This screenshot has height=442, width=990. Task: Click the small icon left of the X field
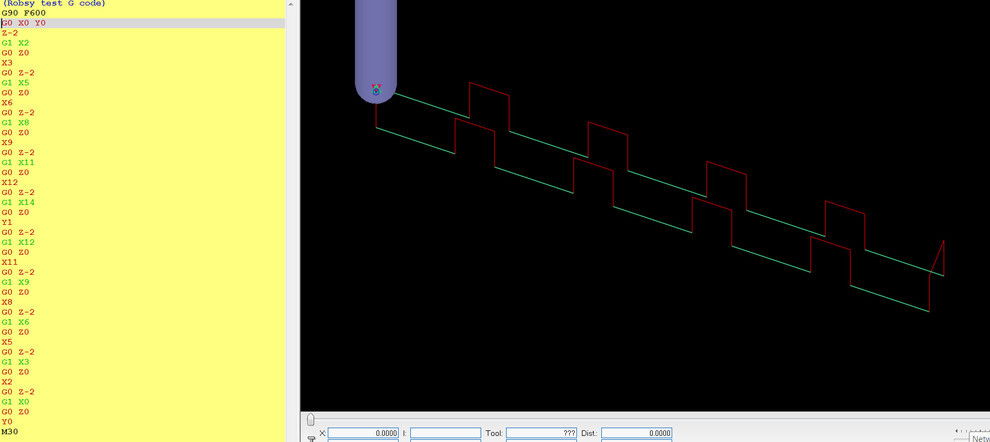point(311,436)
